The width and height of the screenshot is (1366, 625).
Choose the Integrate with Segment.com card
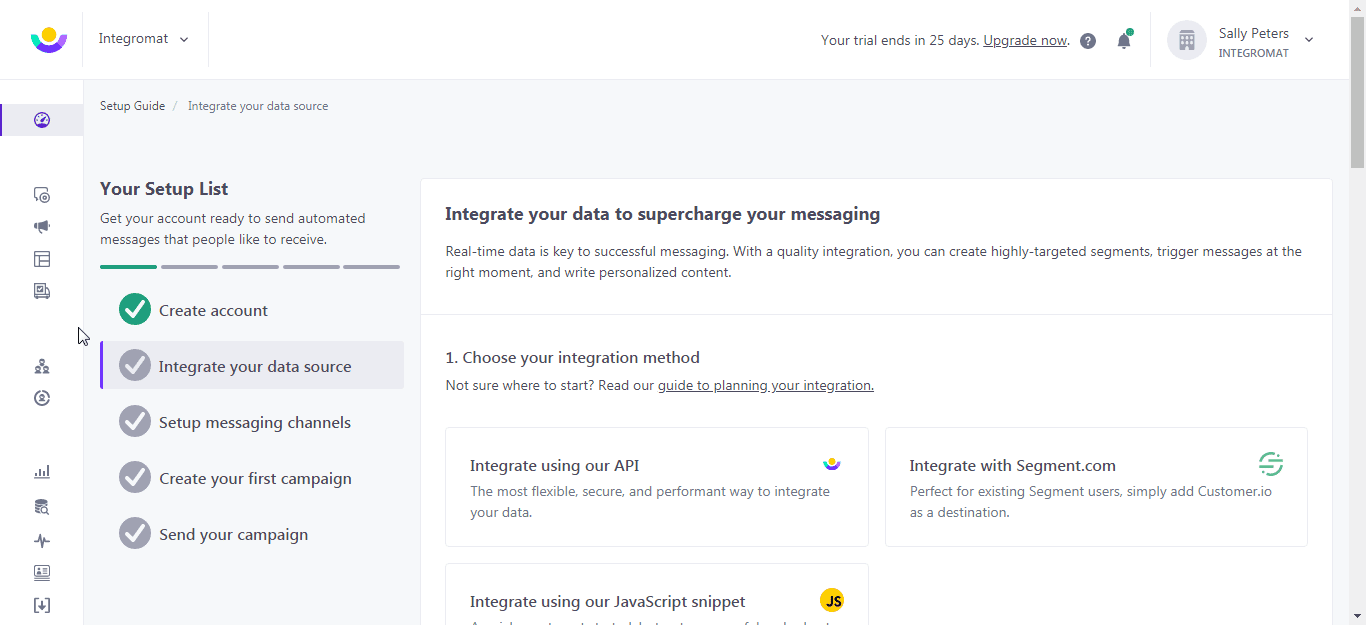click(1096, 487)
